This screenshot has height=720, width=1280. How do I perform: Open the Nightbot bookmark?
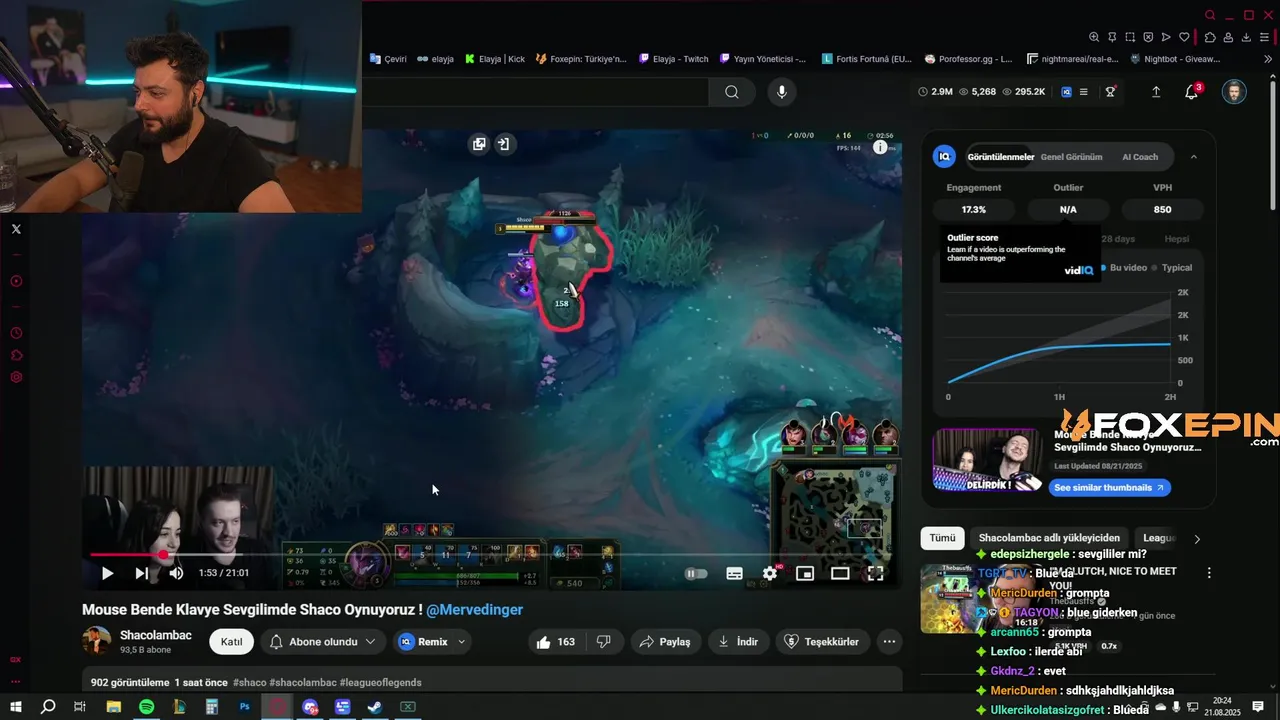click(1174, 59)
